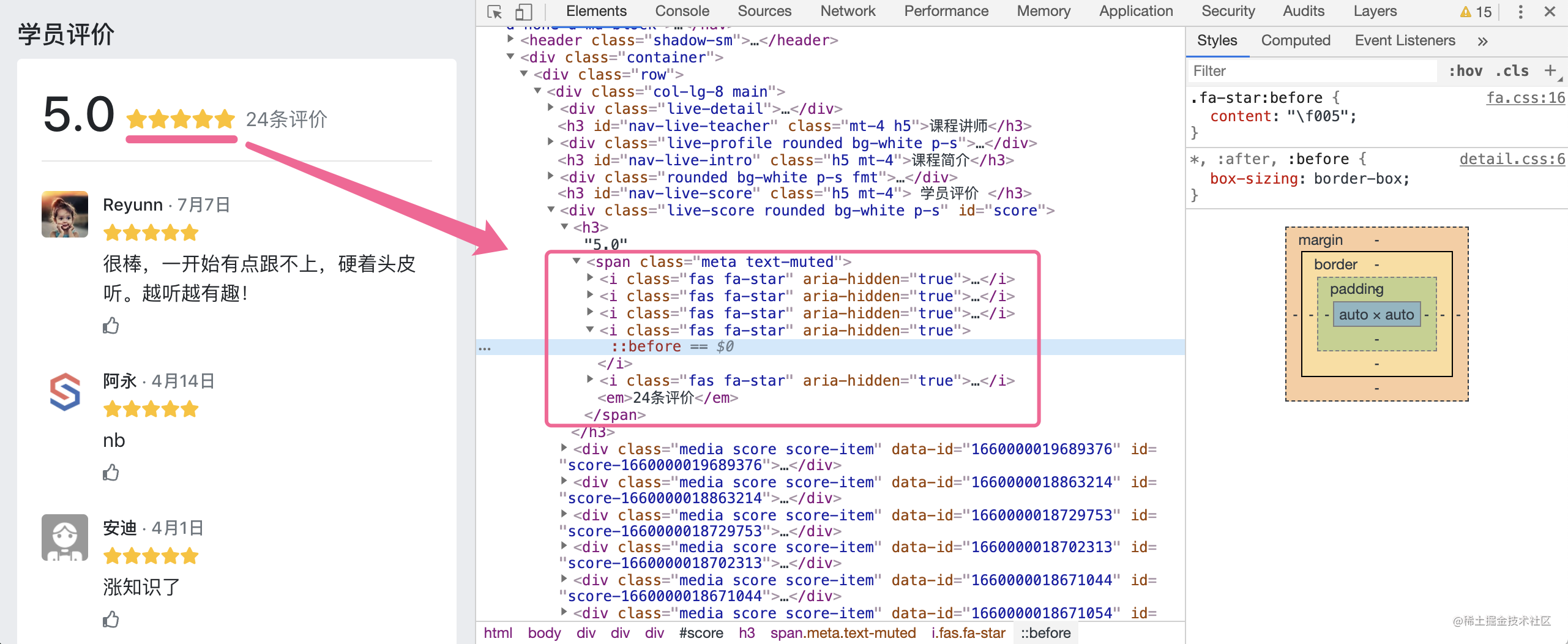1568x644 pixels.
Task: Expand score-item 1660000018863214 node
Action: 564,481
